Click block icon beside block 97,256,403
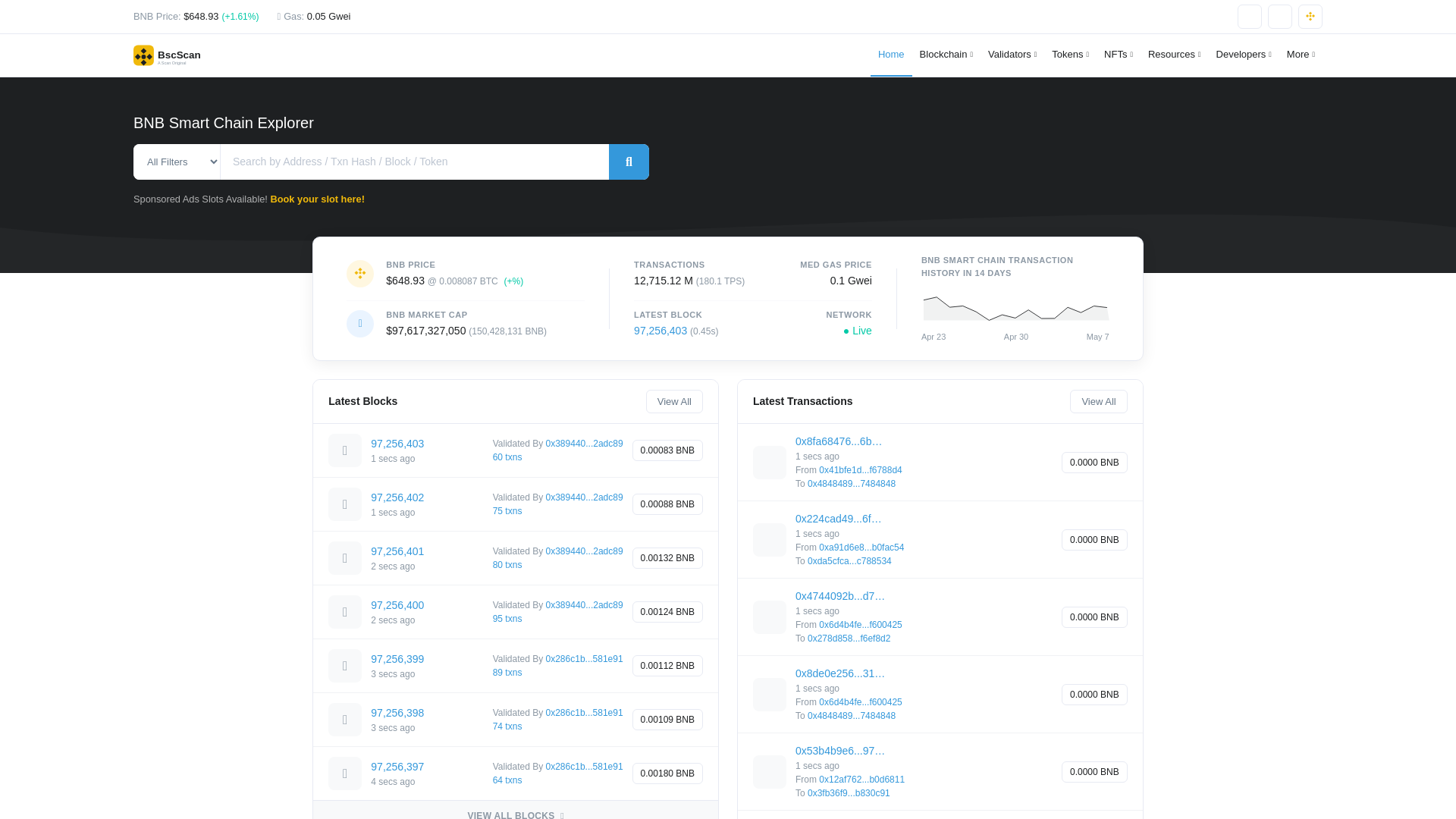Screen dimensions: 1456x819 tap(345, 450)
